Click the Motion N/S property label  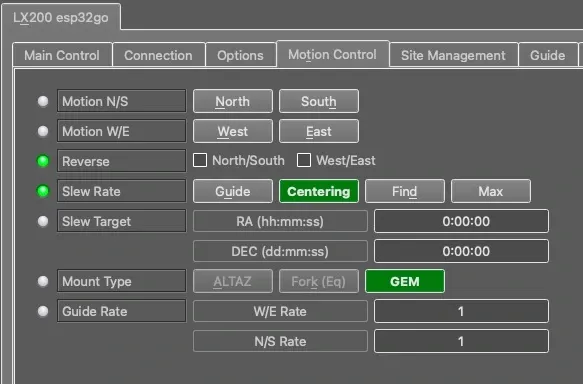coord(122,101)
